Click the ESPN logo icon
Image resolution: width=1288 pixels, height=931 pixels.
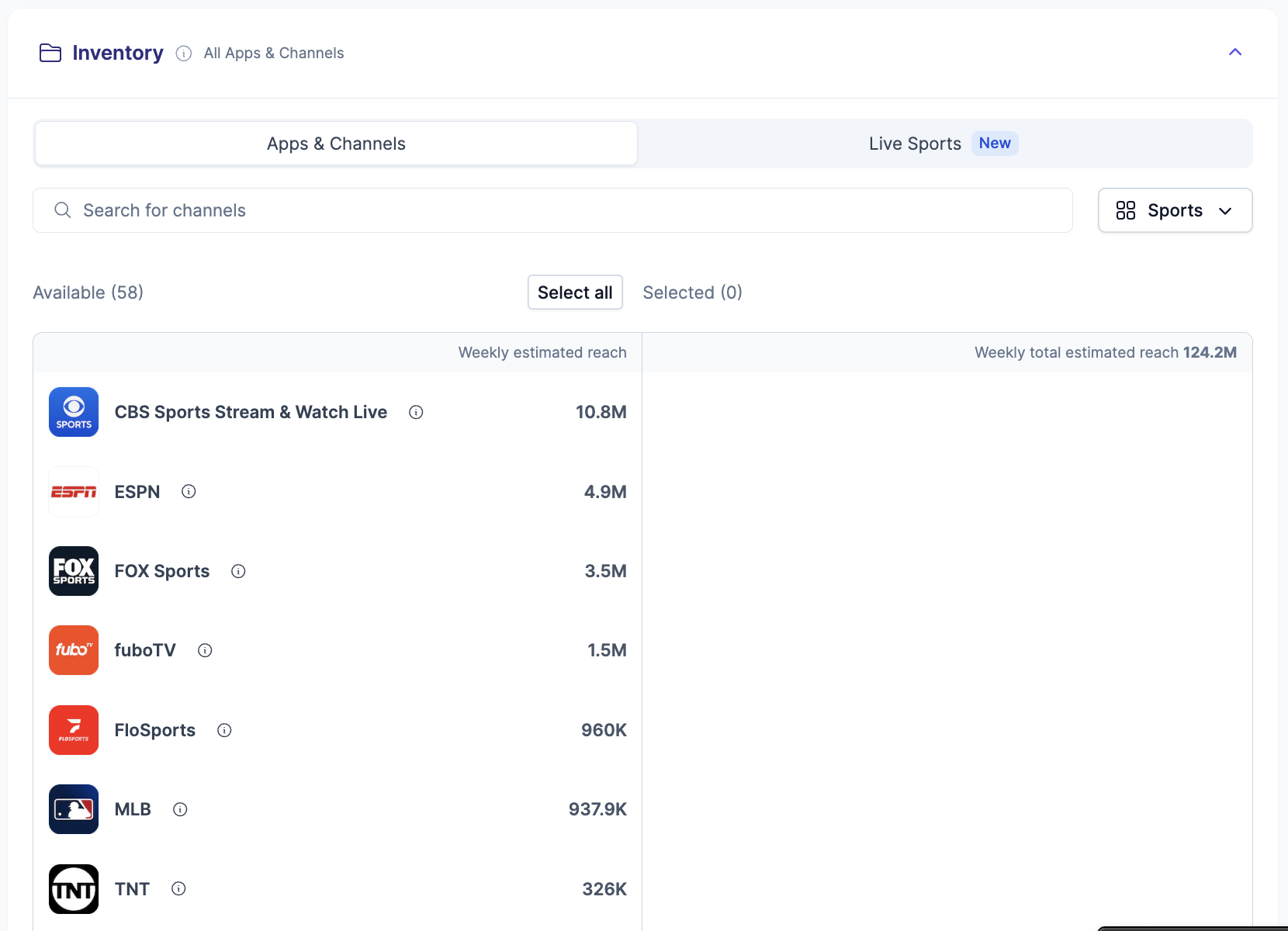(x=74, y=492)
